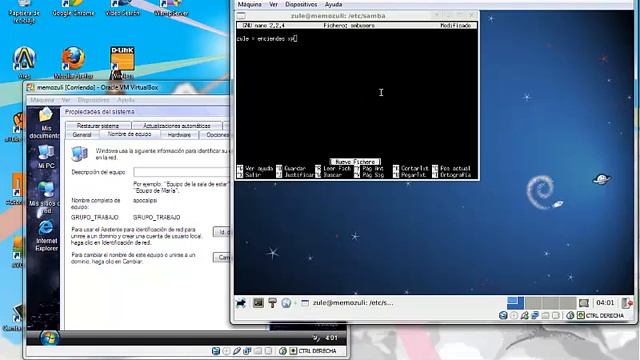The height and width of the screenshot is (360, 640).
Task: Launch Internet Explorer in XP guest
Action: pos(46,236)
